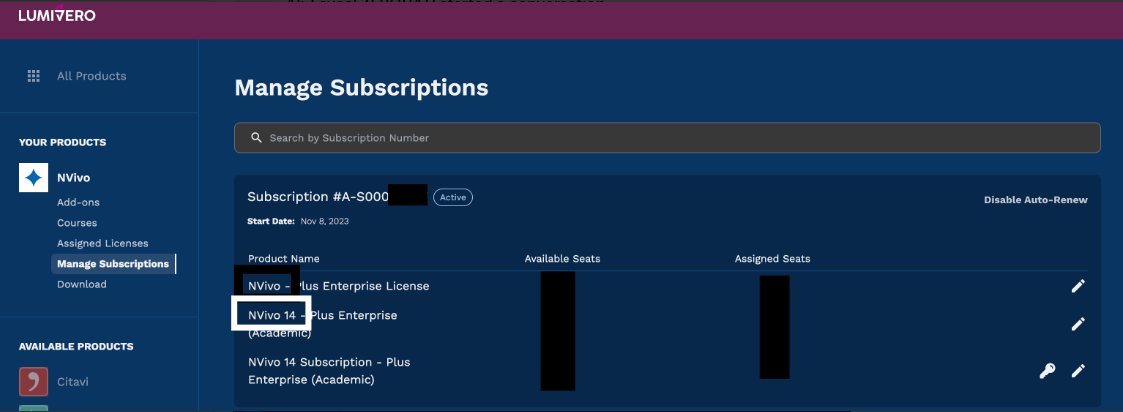Click Available Seats column header
Viewport: 1123px width, 412px height.
(x=562, y=259)
